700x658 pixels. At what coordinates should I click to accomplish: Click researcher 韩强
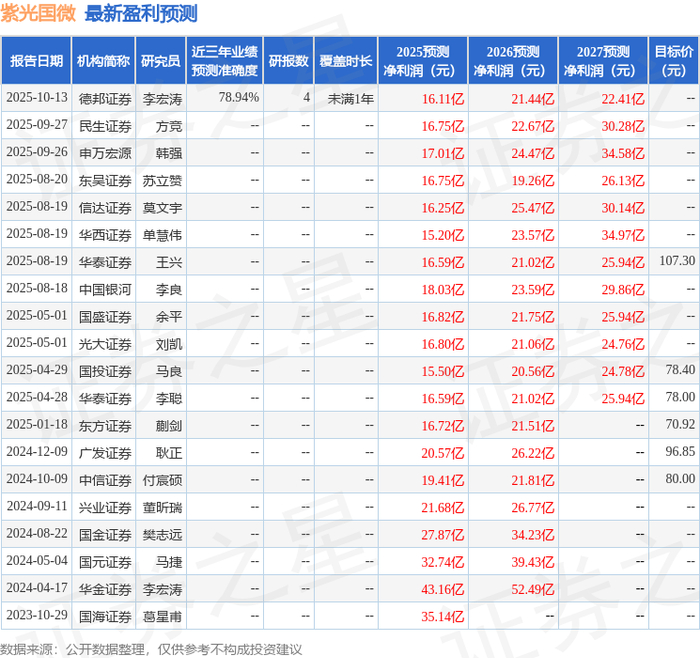pyautogui.click(x=169, y=154)
